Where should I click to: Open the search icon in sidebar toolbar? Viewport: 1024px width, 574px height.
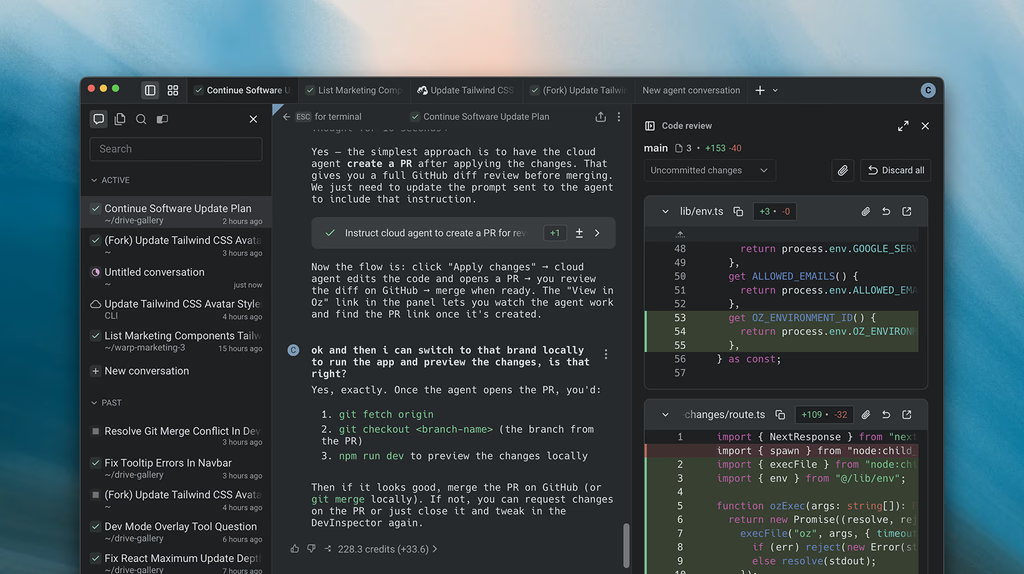click(141, 119)
